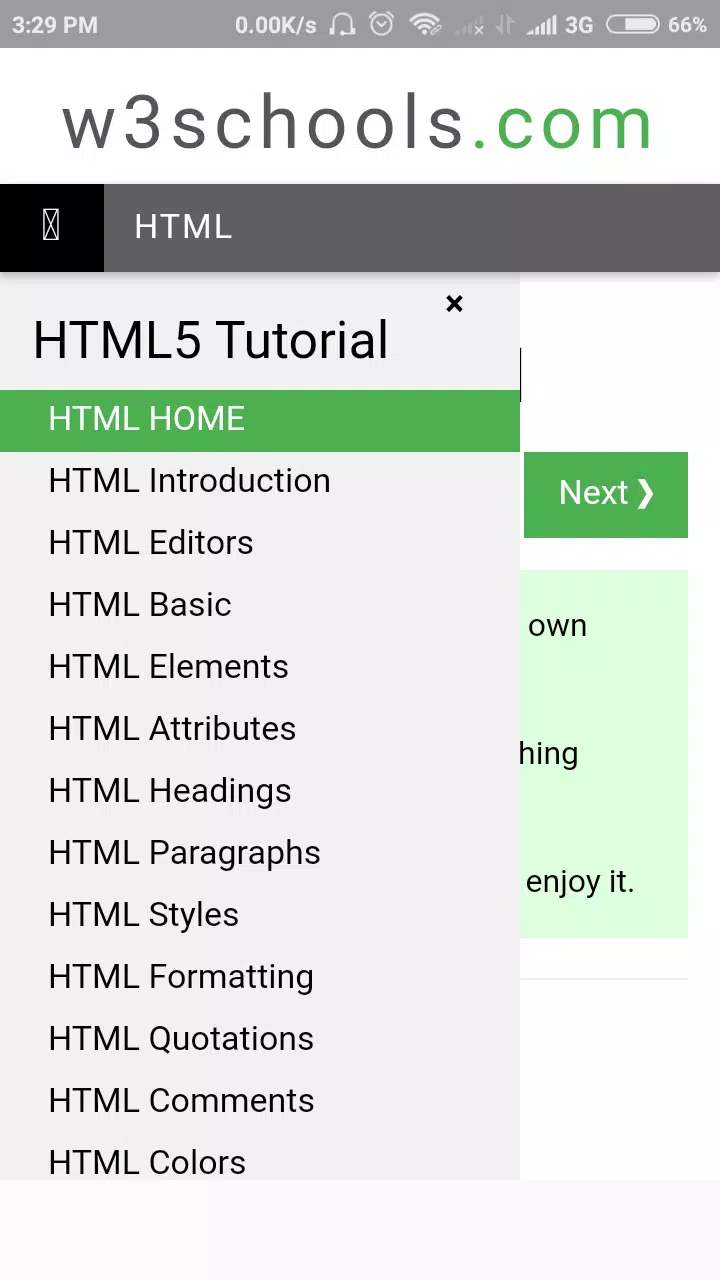Tap the alarm clock status icon
Image resolution: width=720 pixels, height=1280 pixels.
point(382,24)
